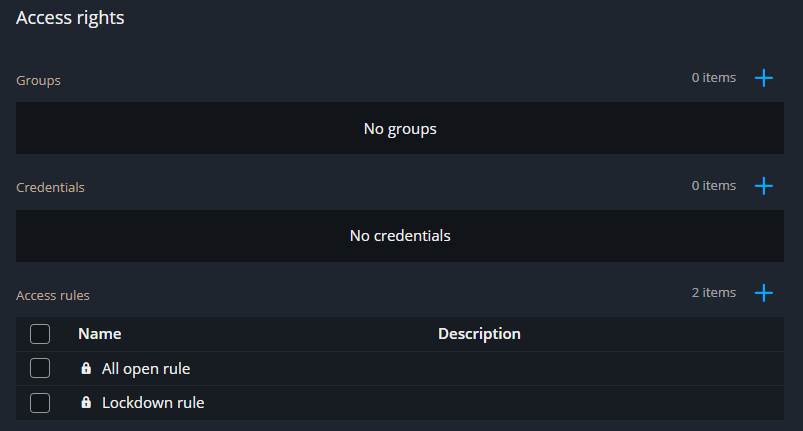This screenshot has height=431, width=803.
Task: Add a new access rule with plus icon
Action: [764, 293]
